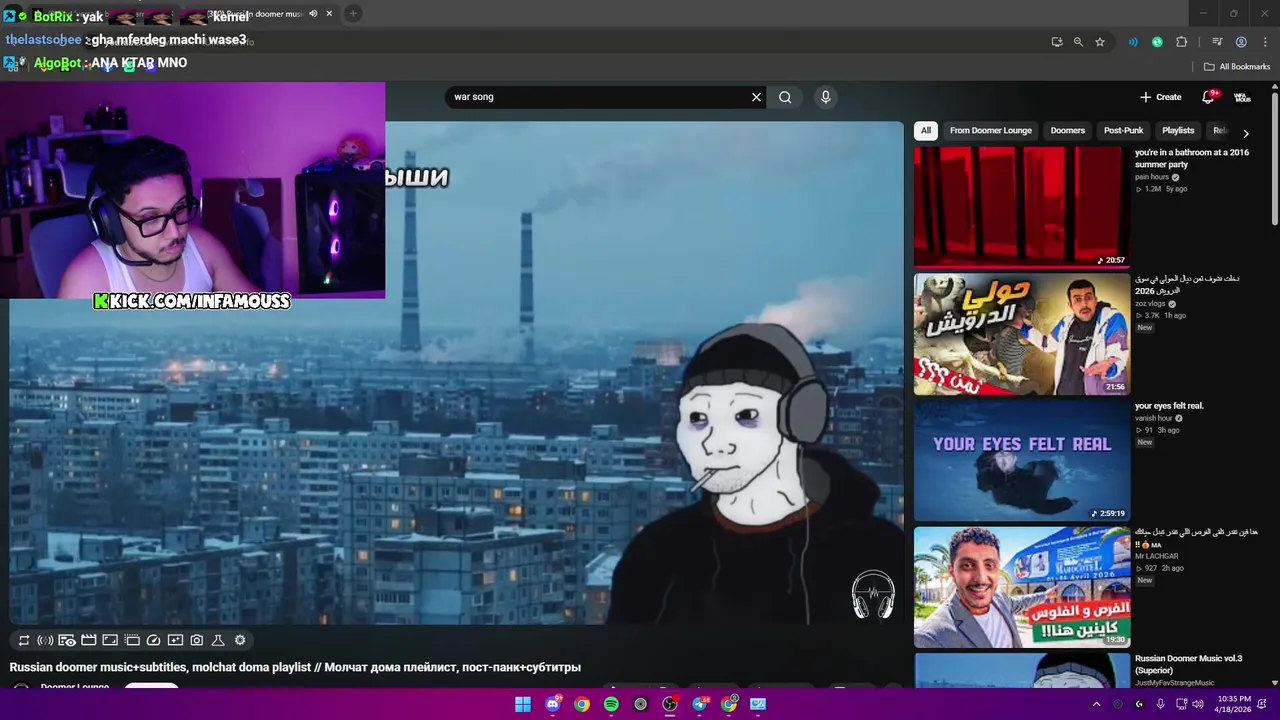Open enhancer settings gear under the video
The image size is (1280, 720).
click(x=240, y=640)
